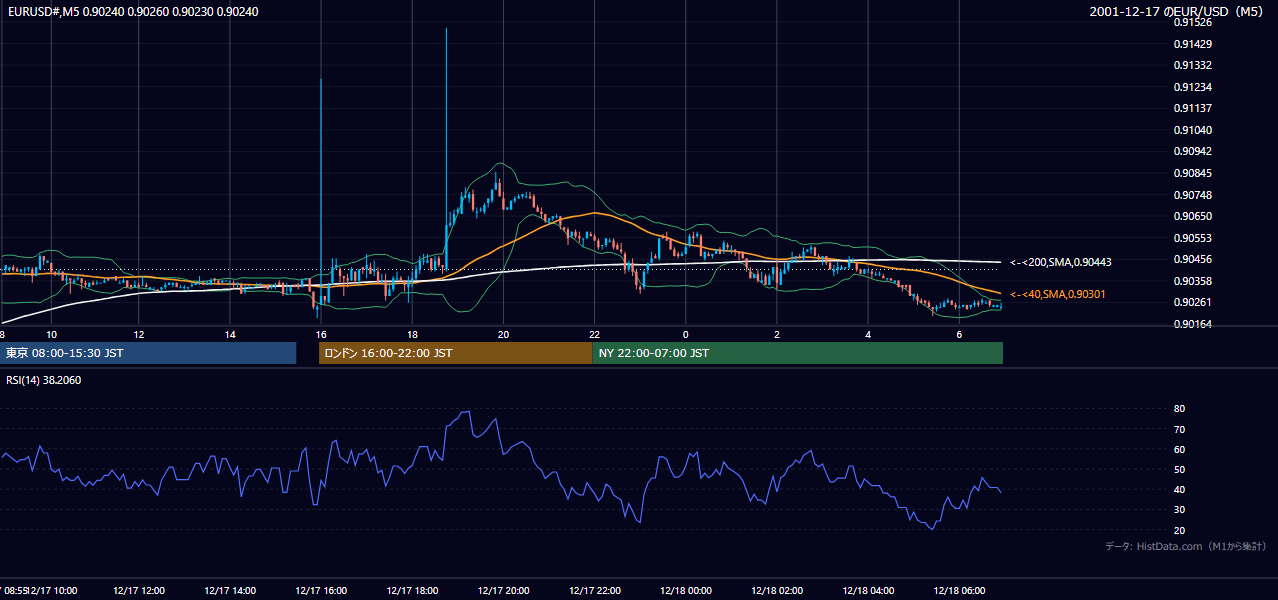This screenshot has height=600, width=1278.
Task: Click price axis label 0.90456
Action: tap(1193, 259)
